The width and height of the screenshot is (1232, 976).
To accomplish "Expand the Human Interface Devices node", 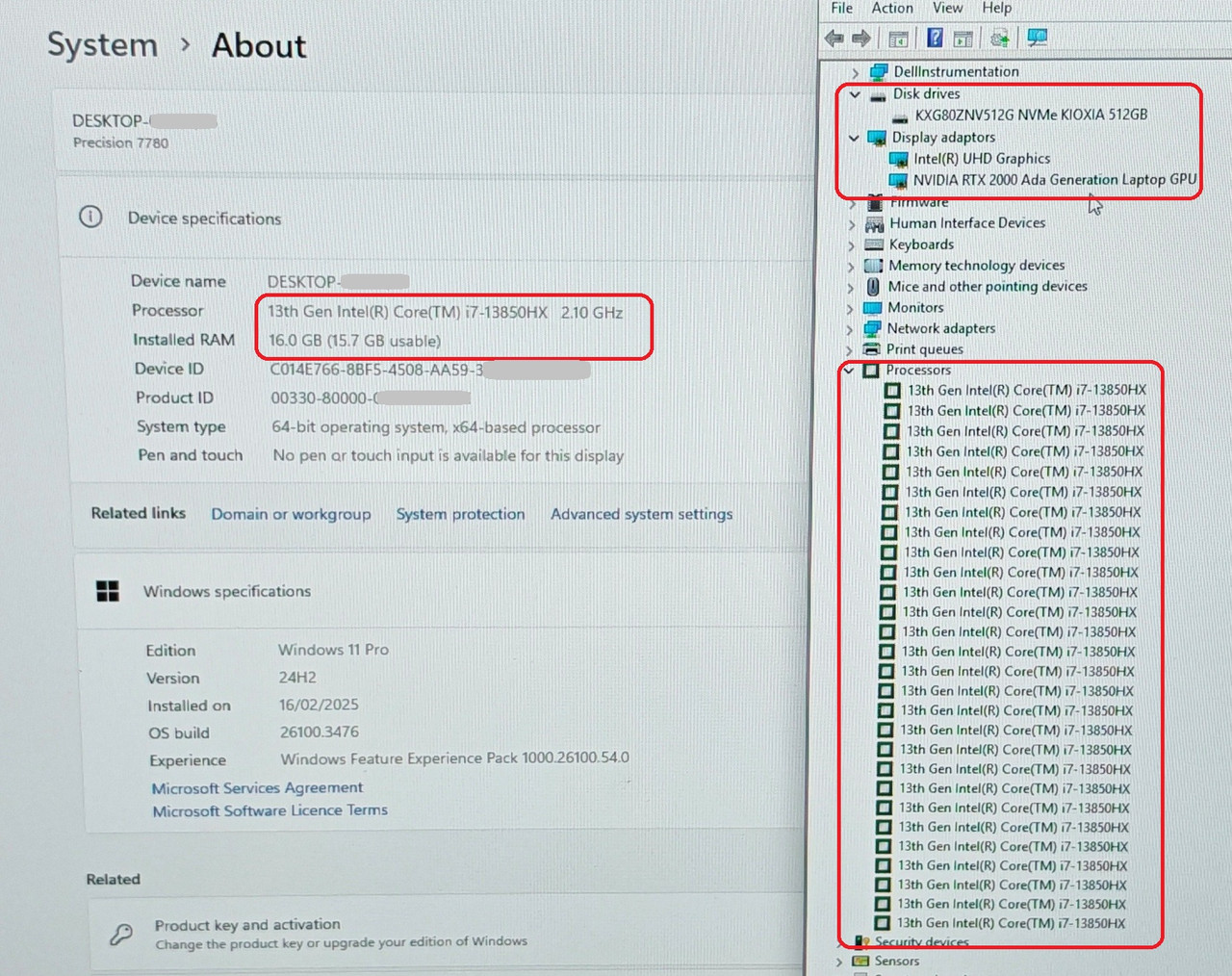I will [x=851, y=223].
